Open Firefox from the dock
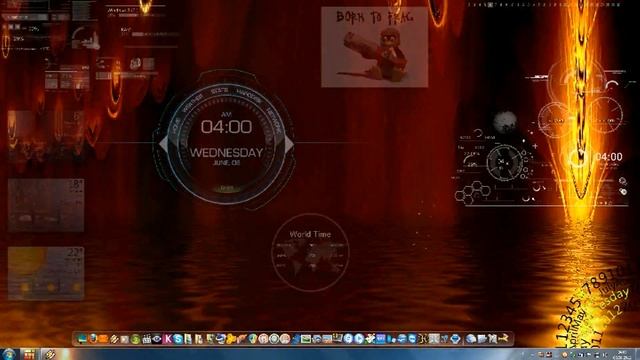This screenshot has width=640, height=360. pos(93,339)
